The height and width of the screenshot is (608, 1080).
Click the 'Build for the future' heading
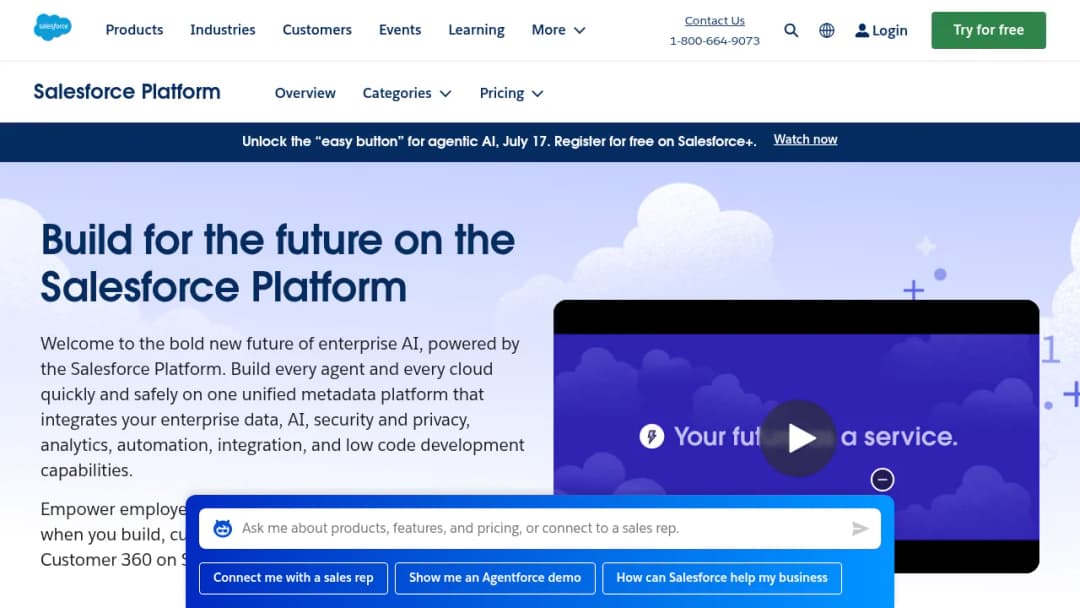pyautogui.click(x=278, y=263)
